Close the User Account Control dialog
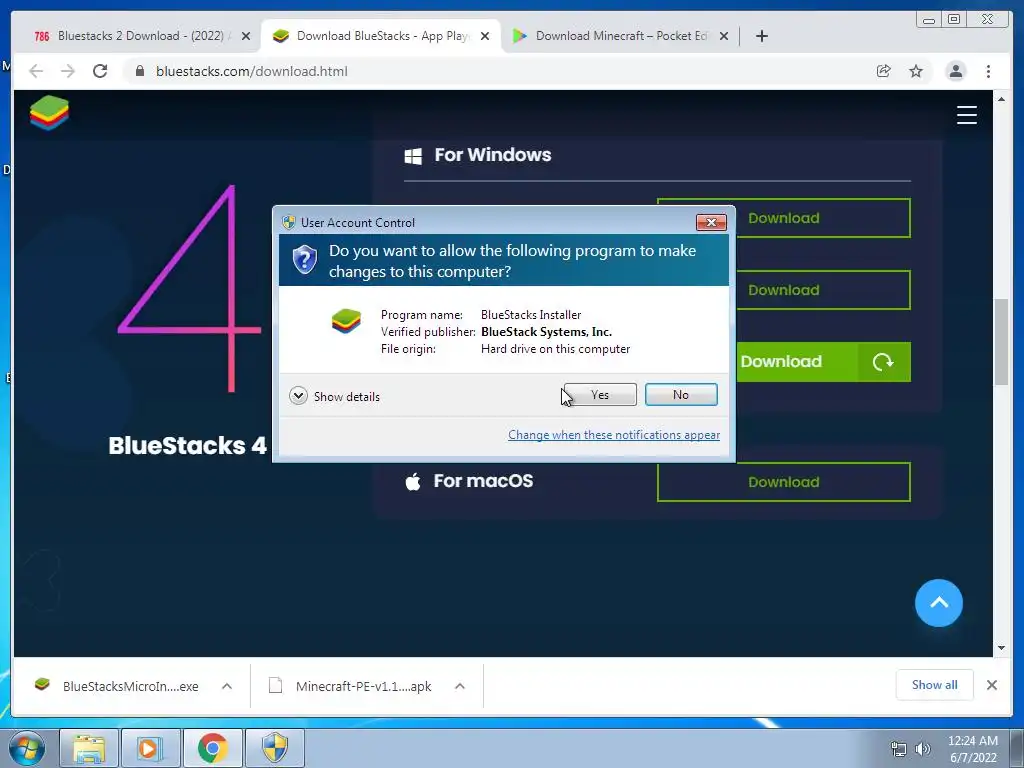 pos(711,223)
